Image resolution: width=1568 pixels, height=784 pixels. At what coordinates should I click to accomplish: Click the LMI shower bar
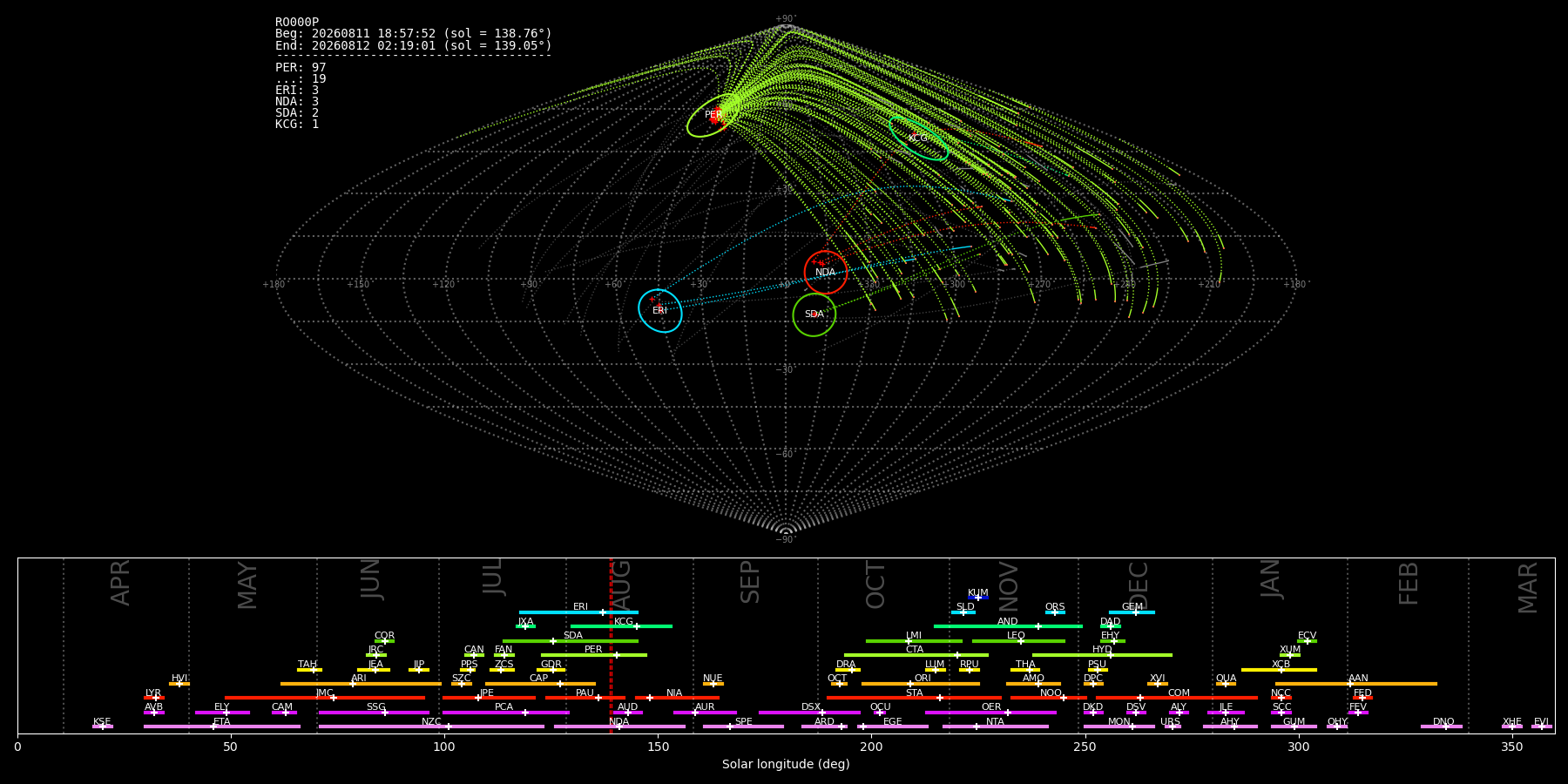coord(914,641)
